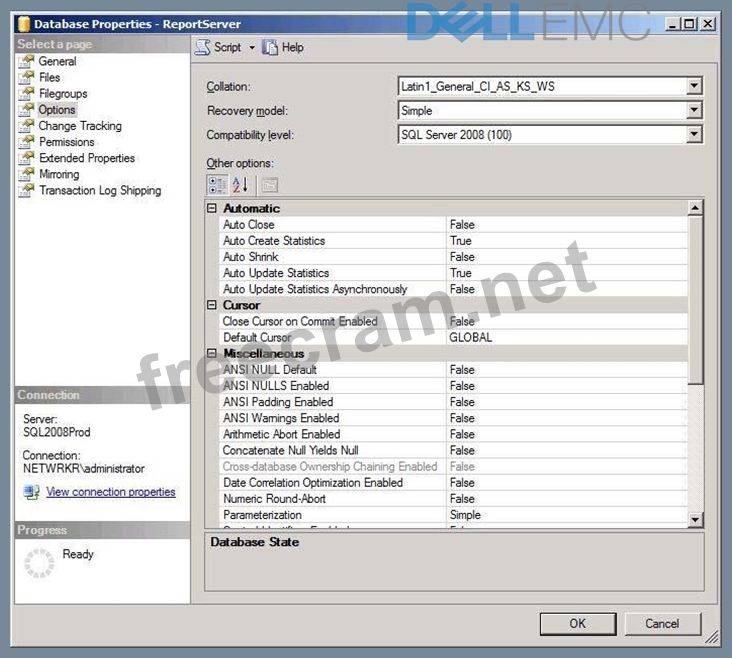
Task: Open the Recovery model dropdown
Action: pos(694,110)
